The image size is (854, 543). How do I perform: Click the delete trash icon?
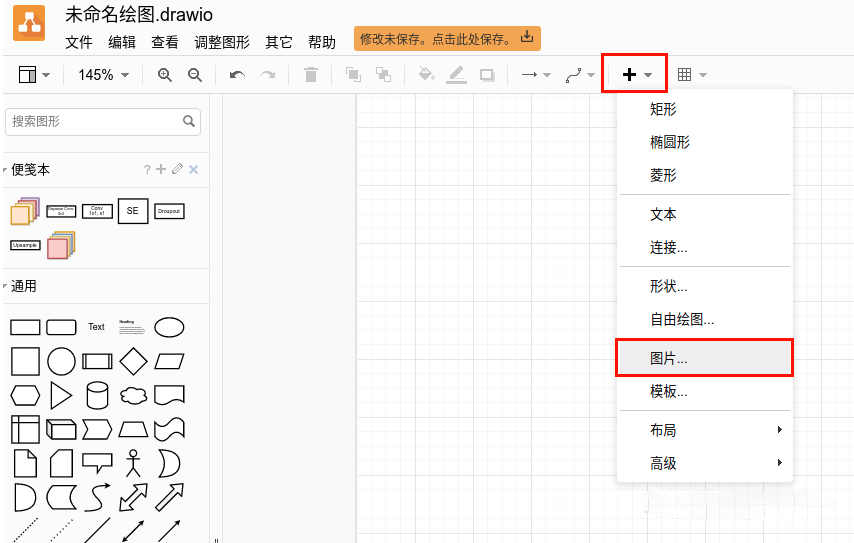tap(310, 75)
